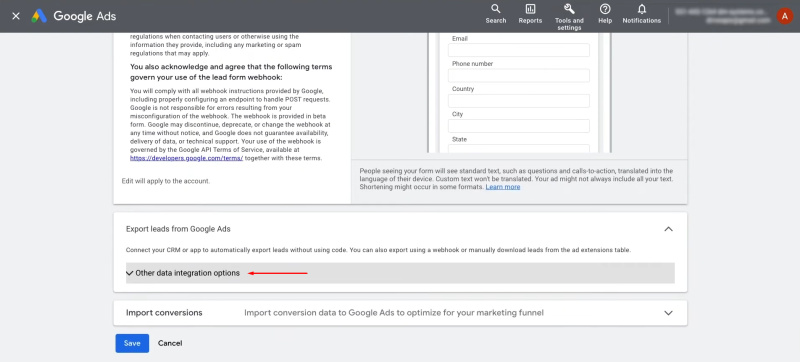Click inside the State preview field
The width and height of the screenshot is (800, 362).
519,148
